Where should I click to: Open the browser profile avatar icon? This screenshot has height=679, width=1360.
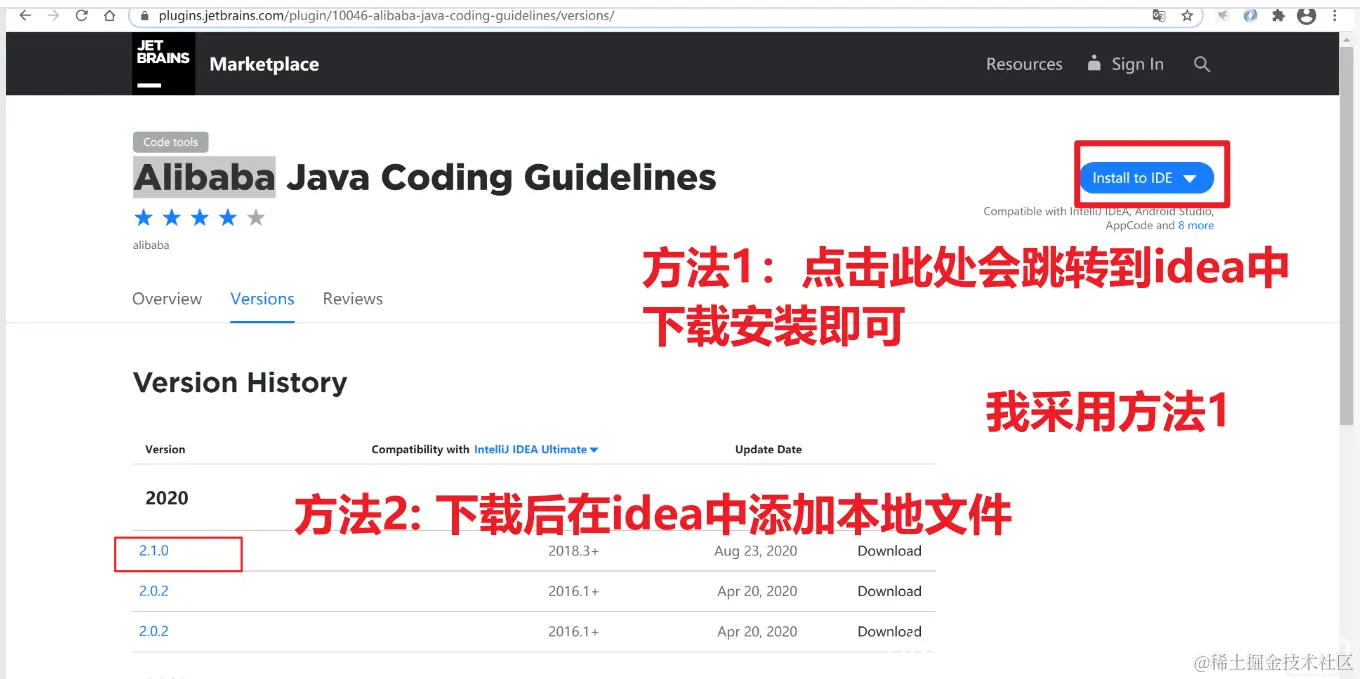click(x=1306, y=15)
